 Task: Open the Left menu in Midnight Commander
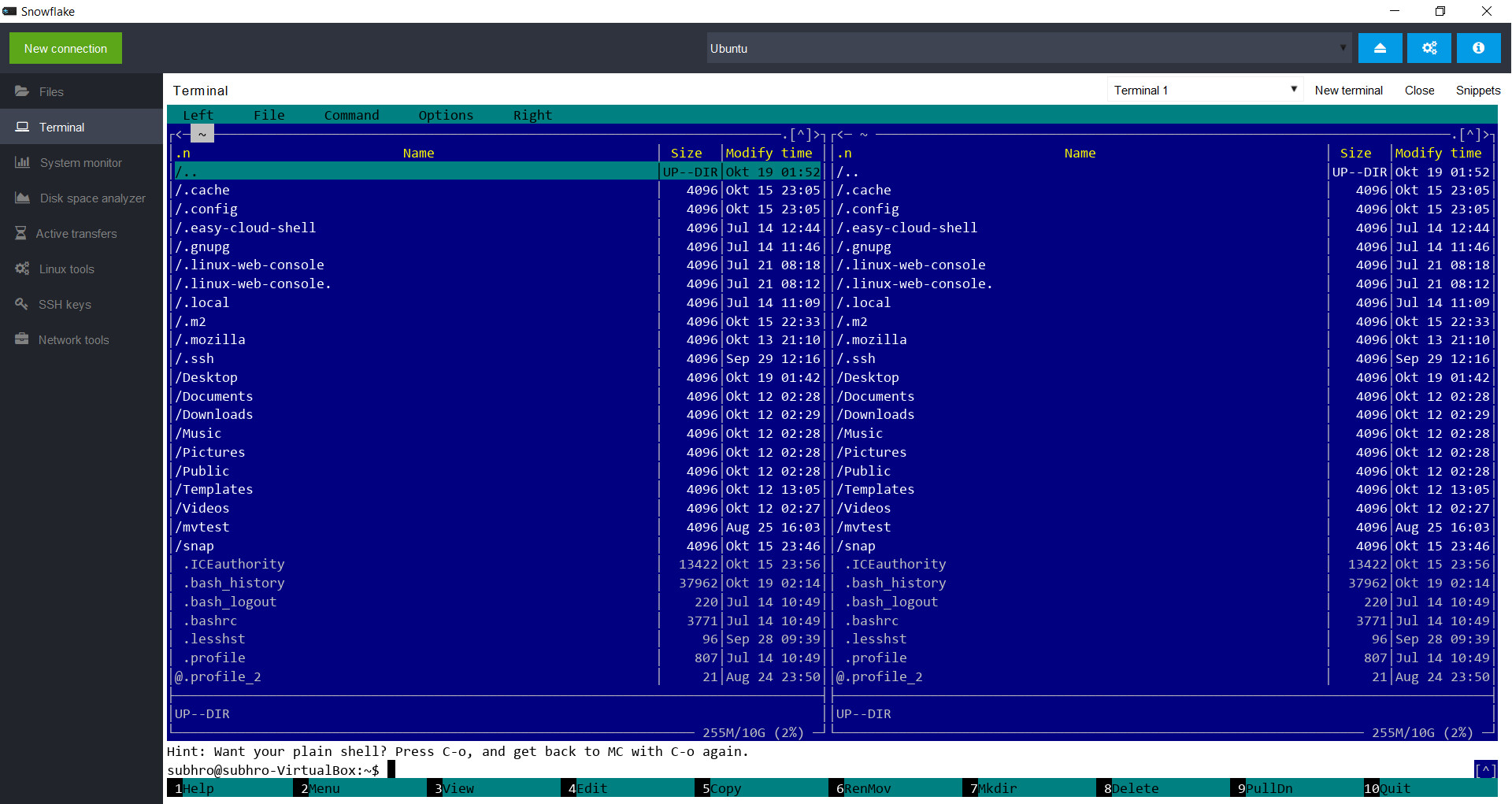pyautogui.click(x=198, y=115)
